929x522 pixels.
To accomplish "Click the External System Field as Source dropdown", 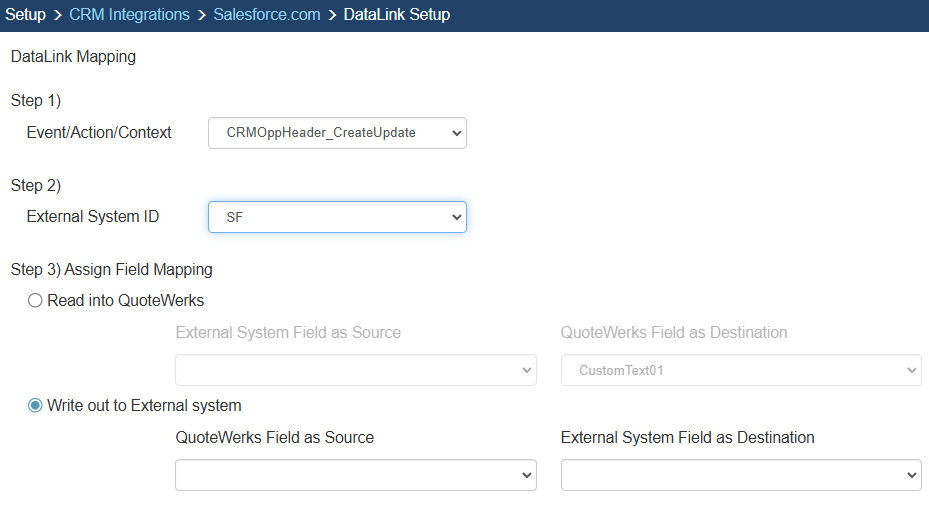I will [x=355, y=370].
